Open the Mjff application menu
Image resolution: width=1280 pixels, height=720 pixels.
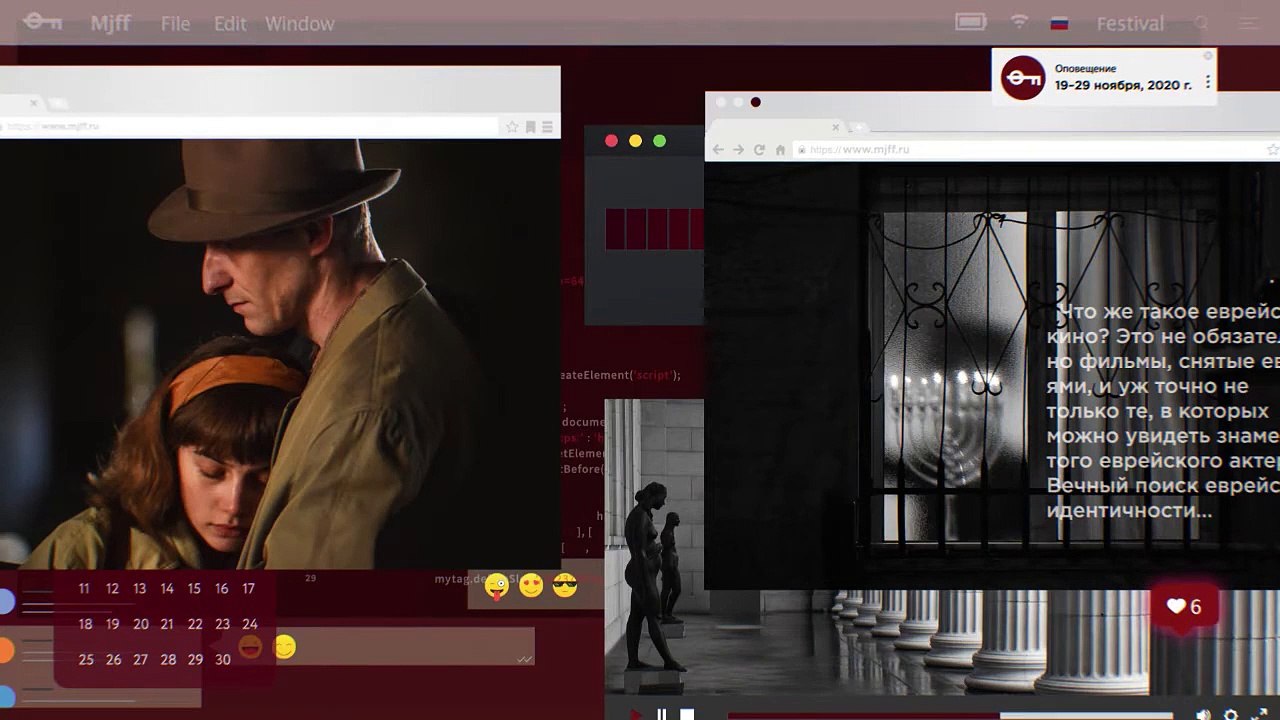click(x=110, y=23)
